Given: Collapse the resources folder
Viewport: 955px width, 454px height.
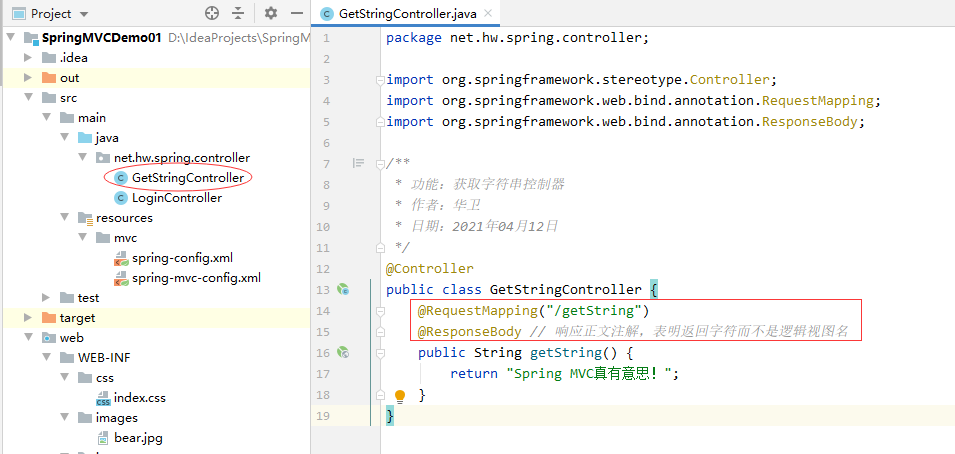Looking at the screenshot, I should pyautogui.click(x=64, y=218).
